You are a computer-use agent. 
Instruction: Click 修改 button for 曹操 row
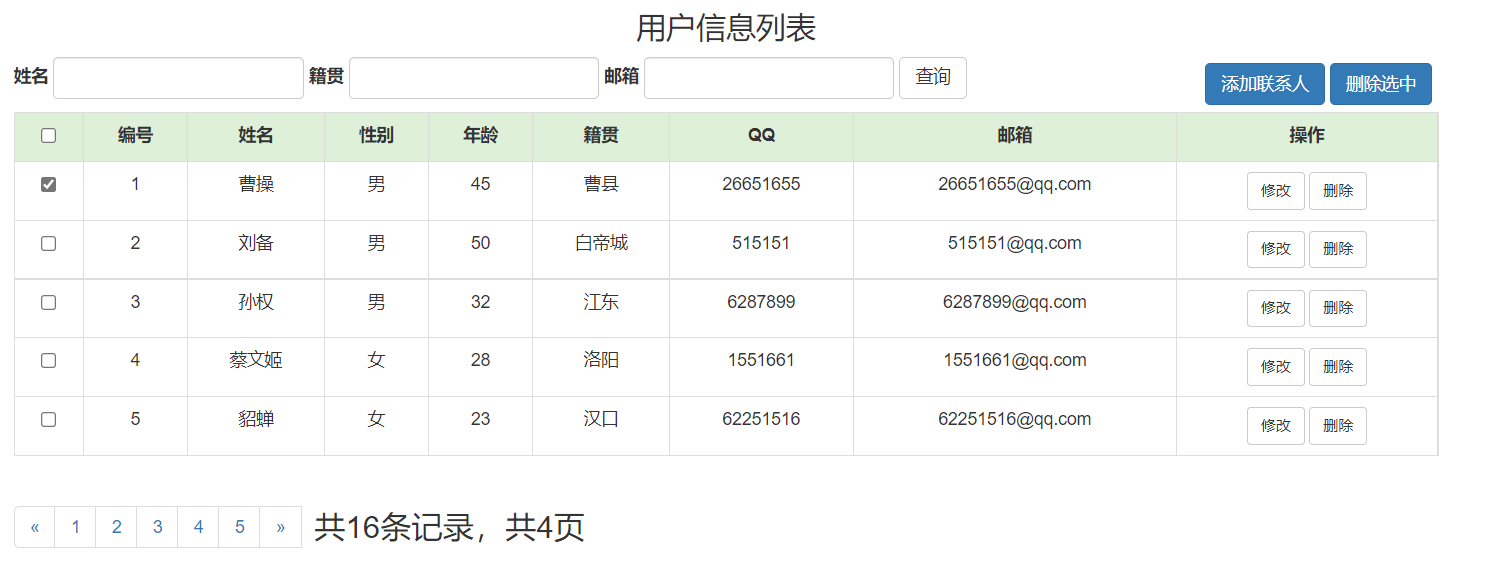pos(1275,191)
